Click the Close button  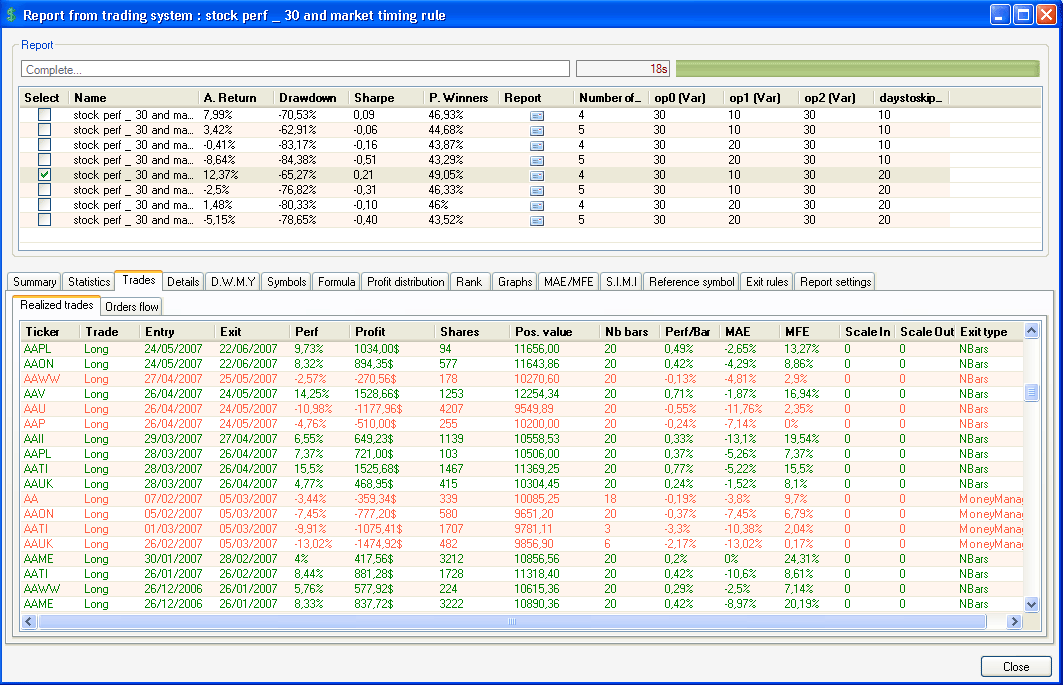(1015, 666)
